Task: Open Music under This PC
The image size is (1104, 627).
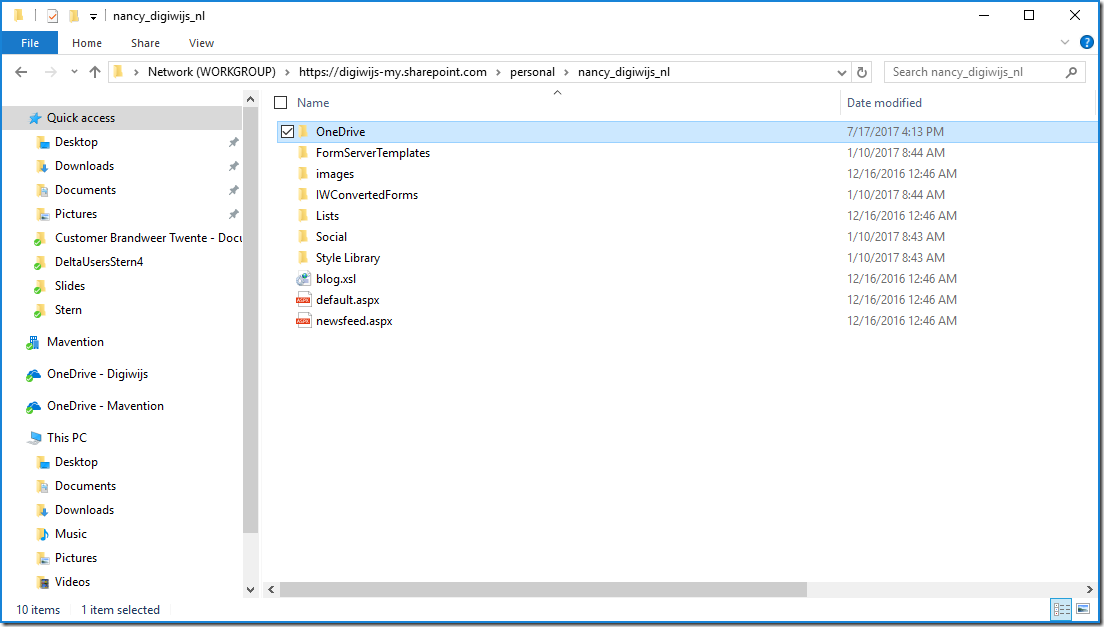Action: (x=70, y=534)
